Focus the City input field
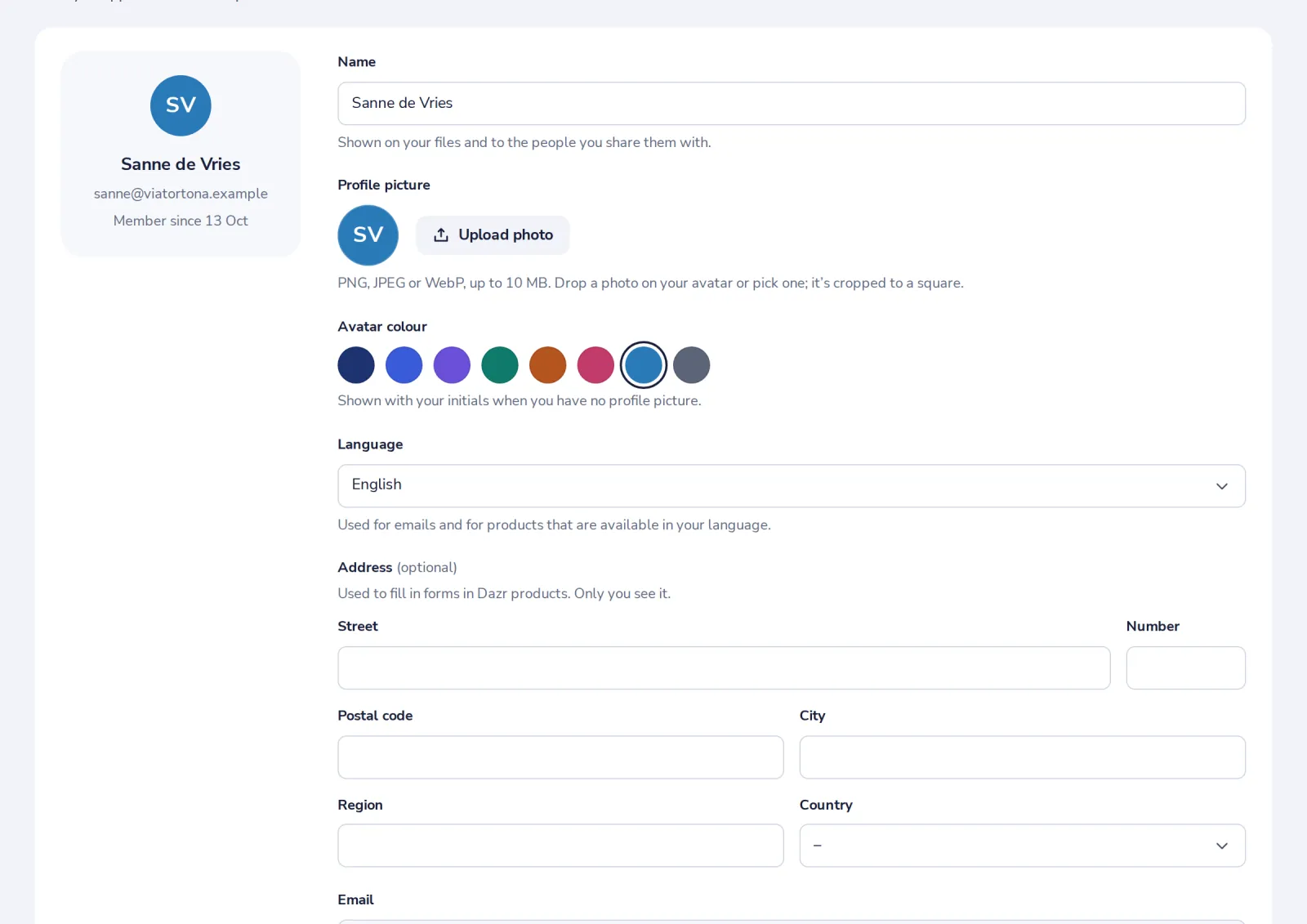The image size is (1307, 924). (1022, 757)
